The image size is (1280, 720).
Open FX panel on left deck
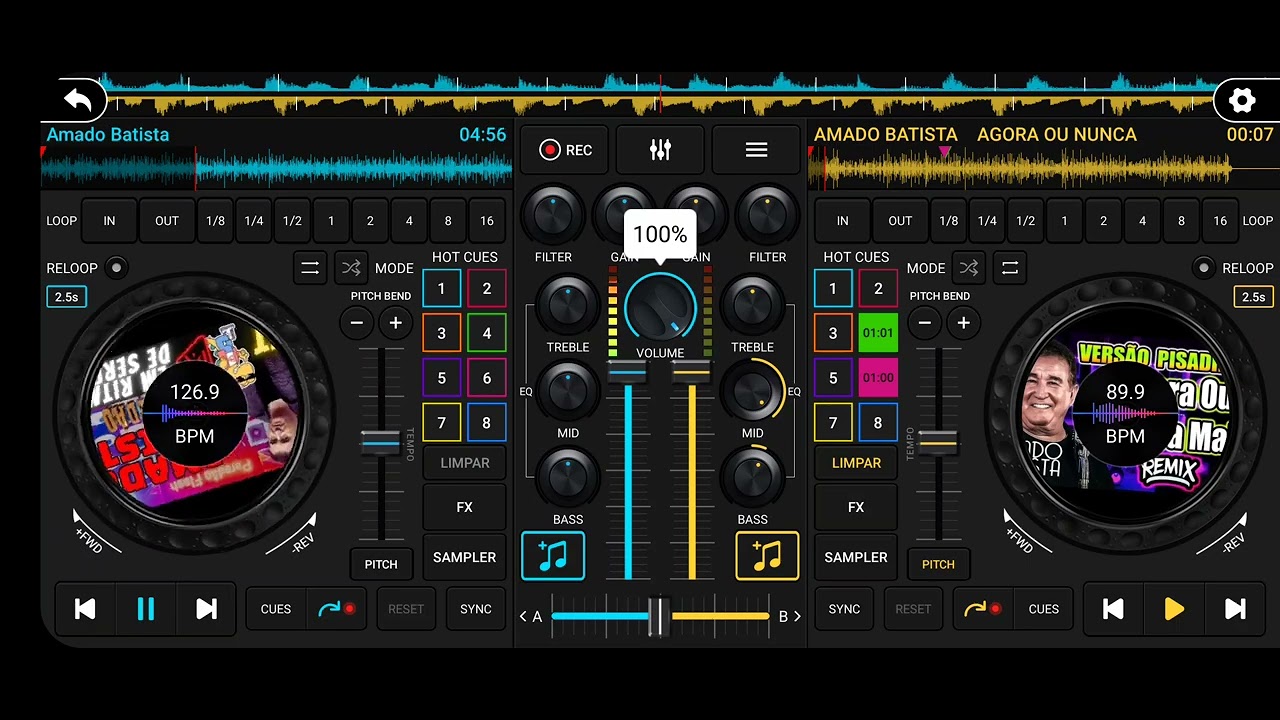(x=465, y=507)
